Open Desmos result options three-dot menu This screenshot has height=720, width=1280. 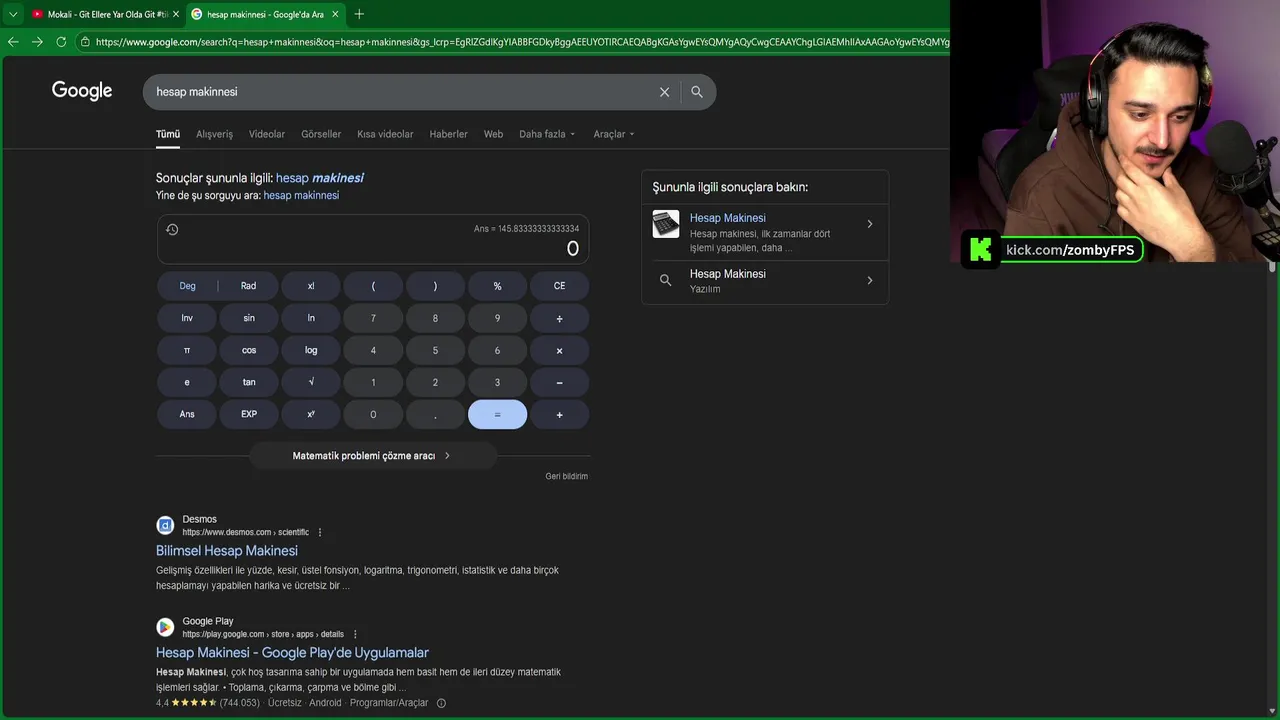[320, 532]
